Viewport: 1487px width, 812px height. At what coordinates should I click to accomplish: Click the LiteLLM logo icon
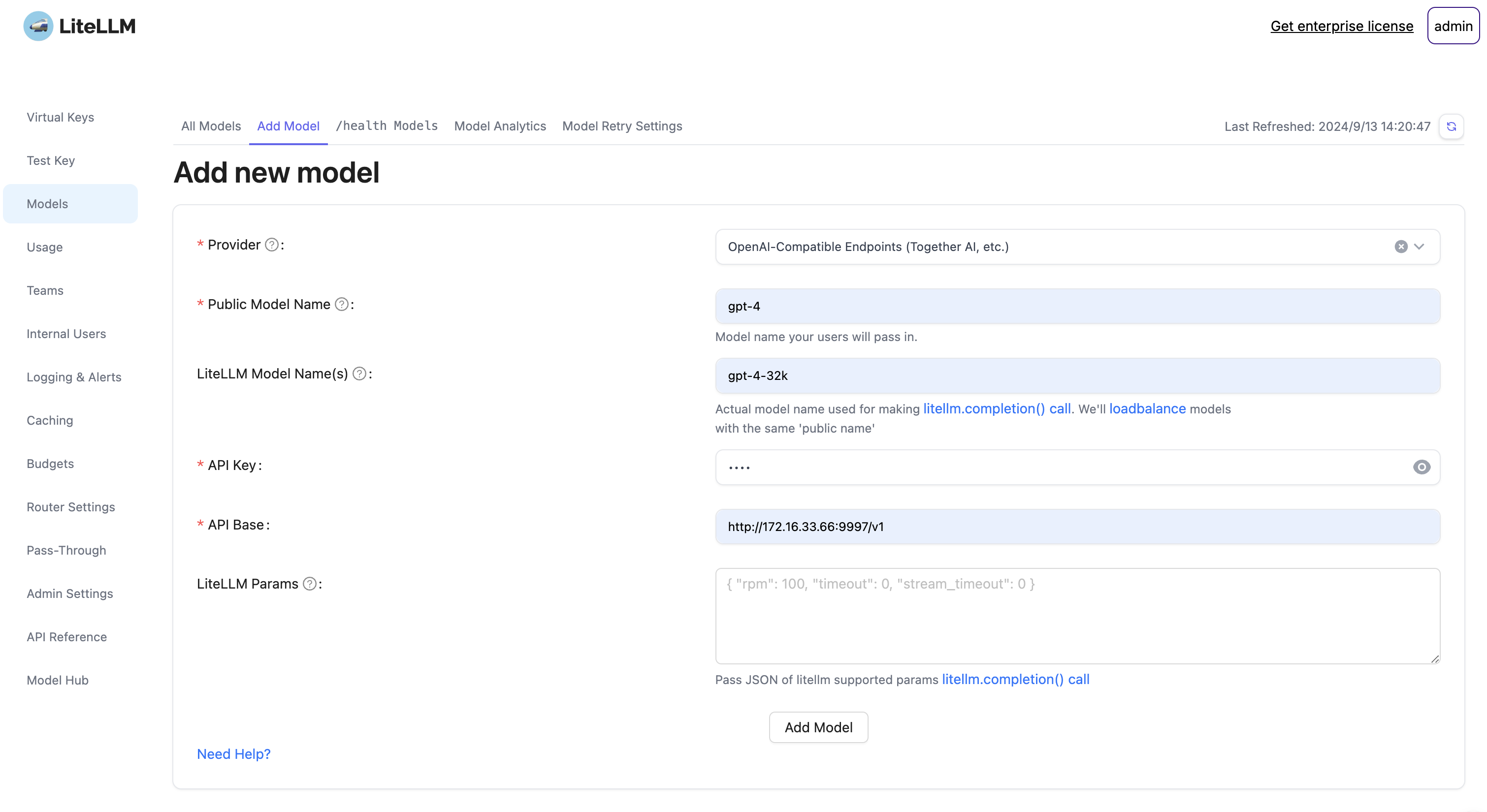(38, 26)
